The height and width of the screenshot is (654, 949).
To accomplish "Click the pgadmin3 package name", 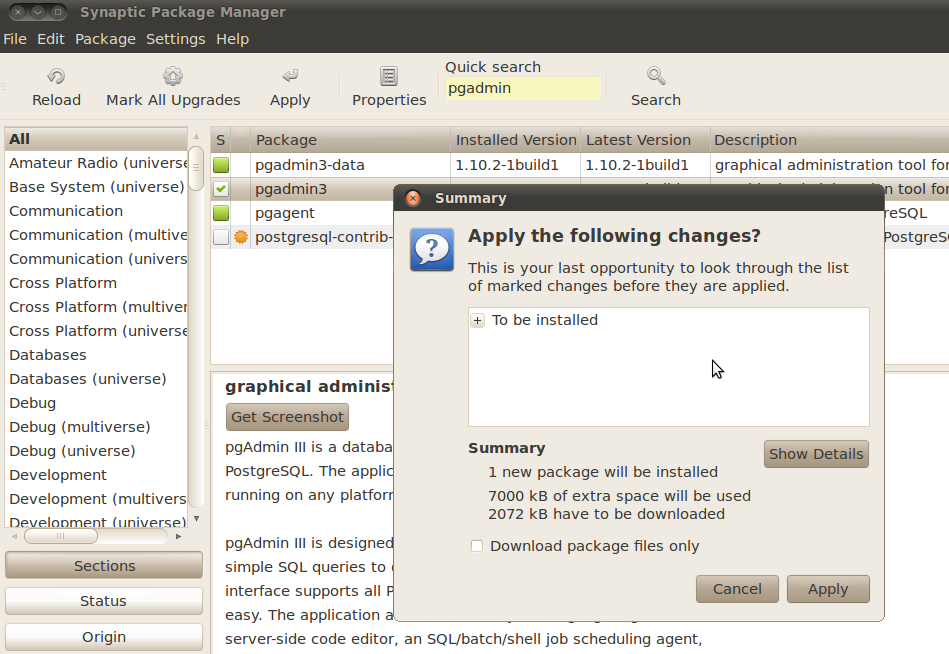I will click(x=291, y=189).
